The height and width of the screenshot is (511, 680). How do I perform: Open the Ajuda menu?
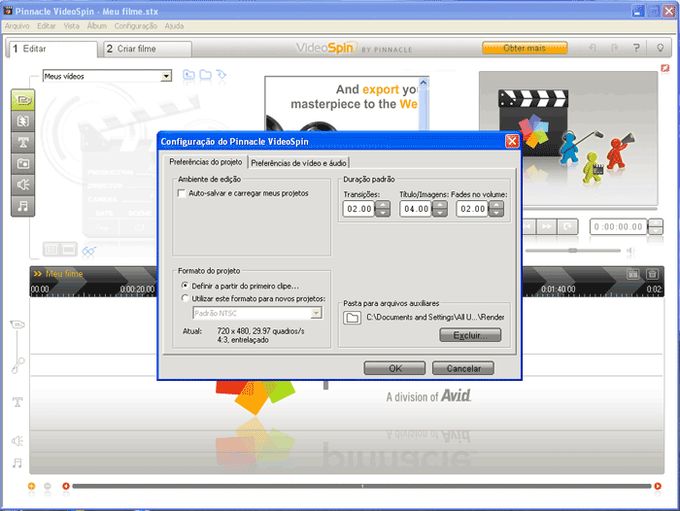[x=174, y=26]
